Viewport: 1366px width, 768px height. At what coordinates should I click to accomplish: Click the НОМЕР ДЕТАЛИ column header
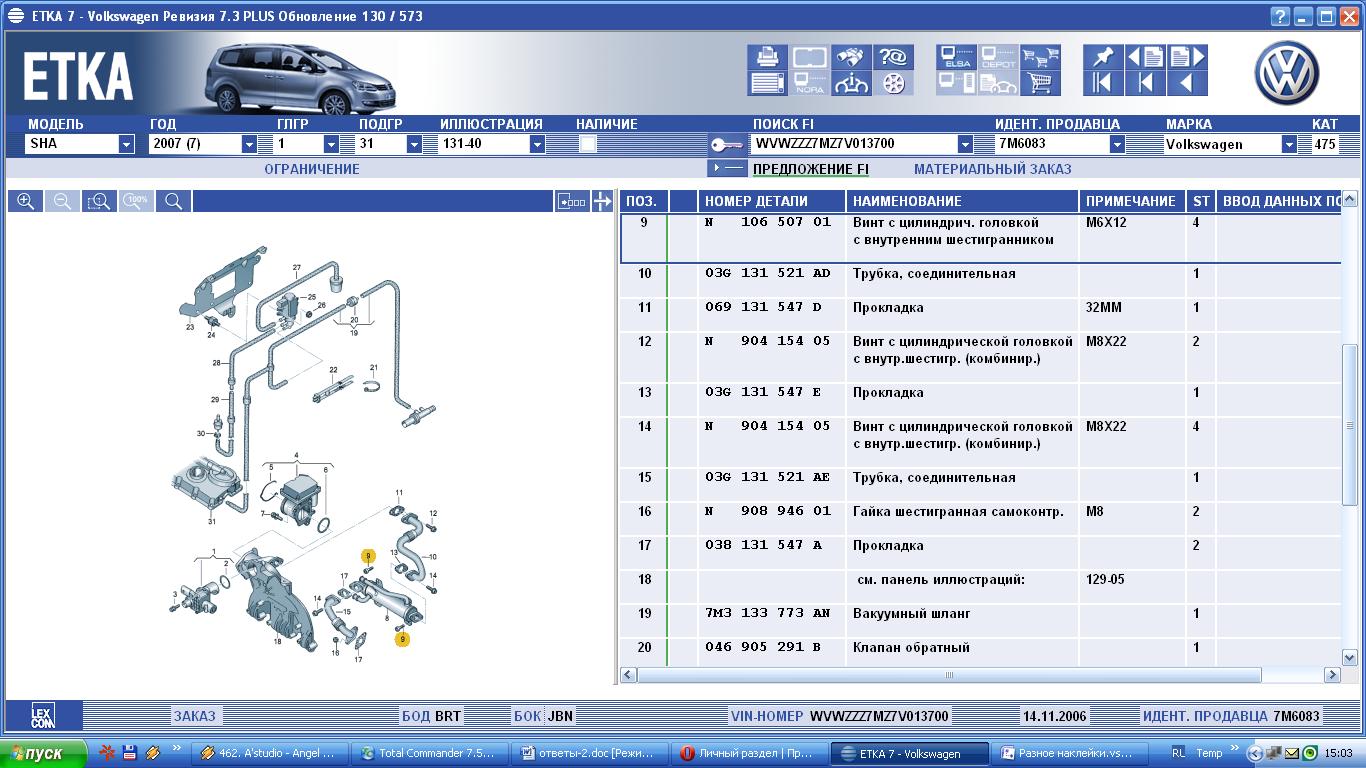772,201
